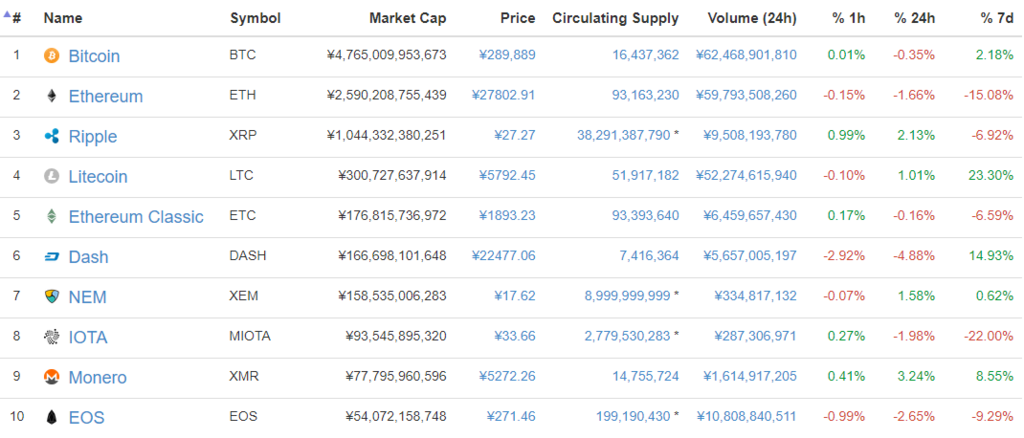Click Ripple price ¥27.27

click(x=515, y=135)
